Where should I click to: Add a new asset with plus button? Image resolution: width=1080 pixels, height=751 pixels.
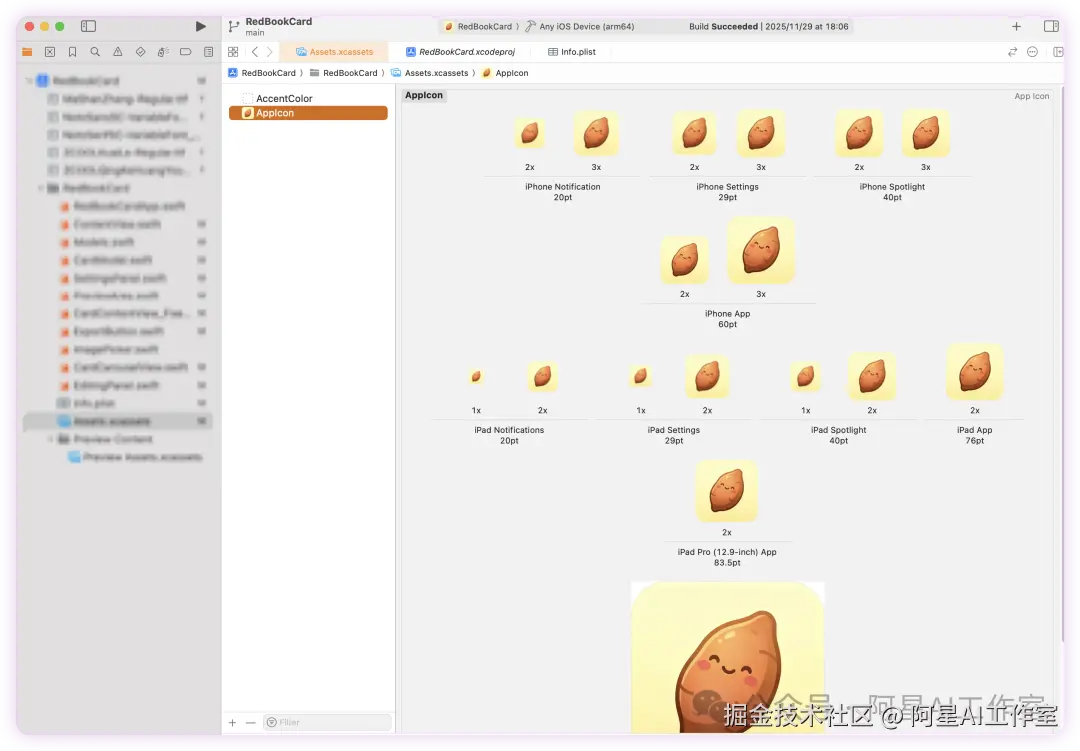tap(233, 723)
